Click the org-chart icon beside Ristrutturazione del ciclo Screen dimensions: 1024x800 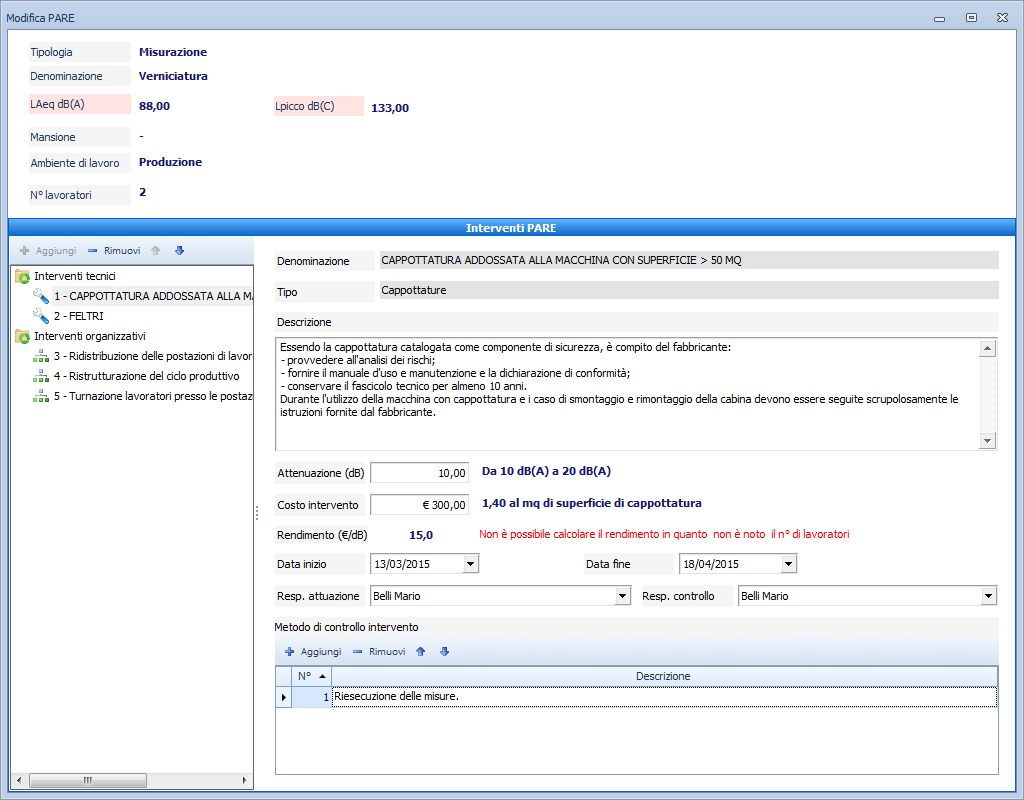[x=40, y=376]
